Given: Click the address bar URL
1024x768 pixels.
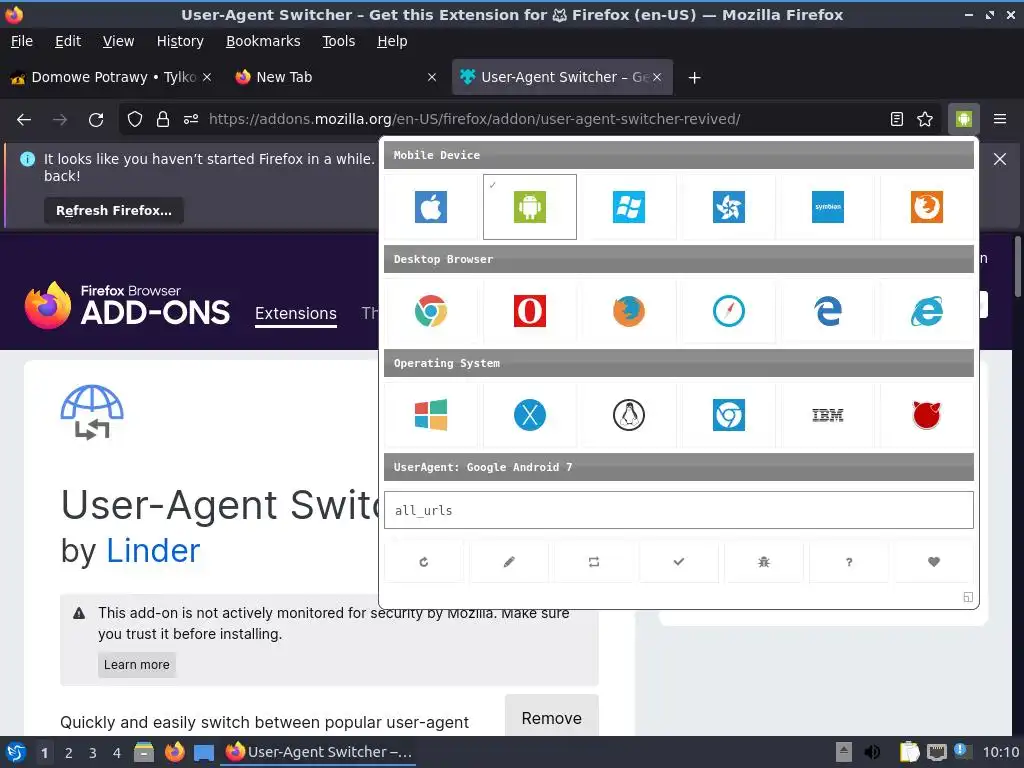Looking at the screenshot, I should pyautogui.click(x=474, y=119).
